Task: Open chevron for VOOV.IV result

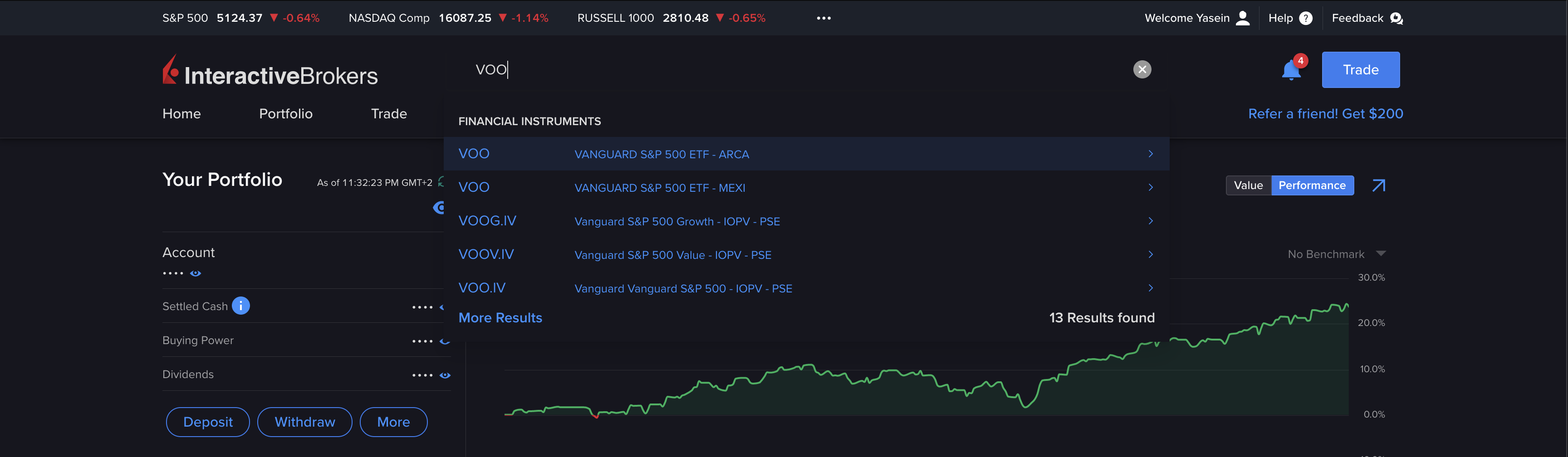Action: (x=1151, y=254)
